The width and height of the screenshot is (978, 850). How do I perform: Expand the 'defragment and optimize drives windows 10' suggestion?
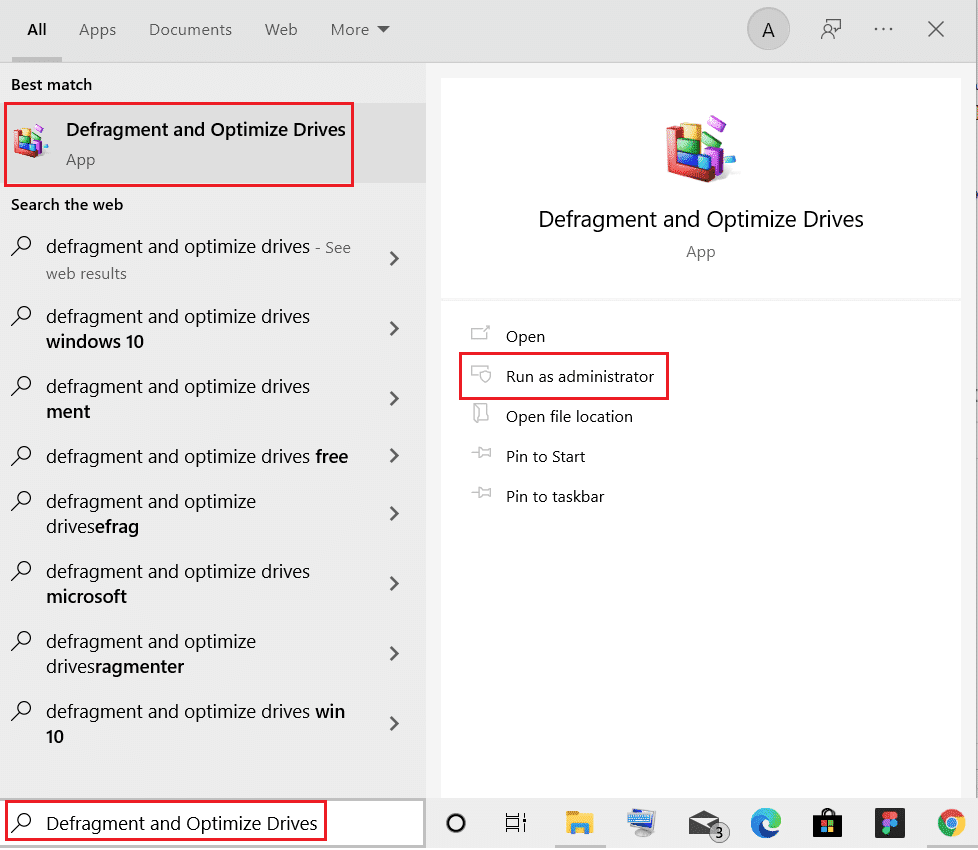[x=190, y=328]
